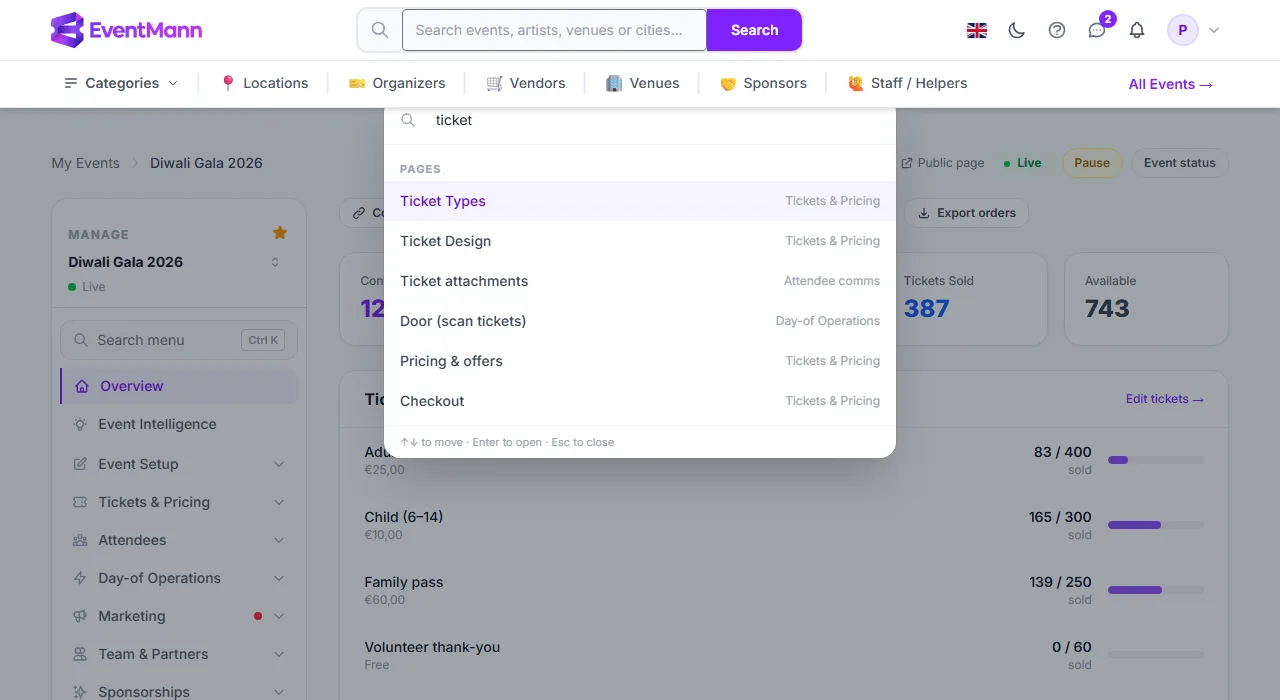
Task: Click the Child (6–14) sold progress bar
Action: click(1156, 525)
